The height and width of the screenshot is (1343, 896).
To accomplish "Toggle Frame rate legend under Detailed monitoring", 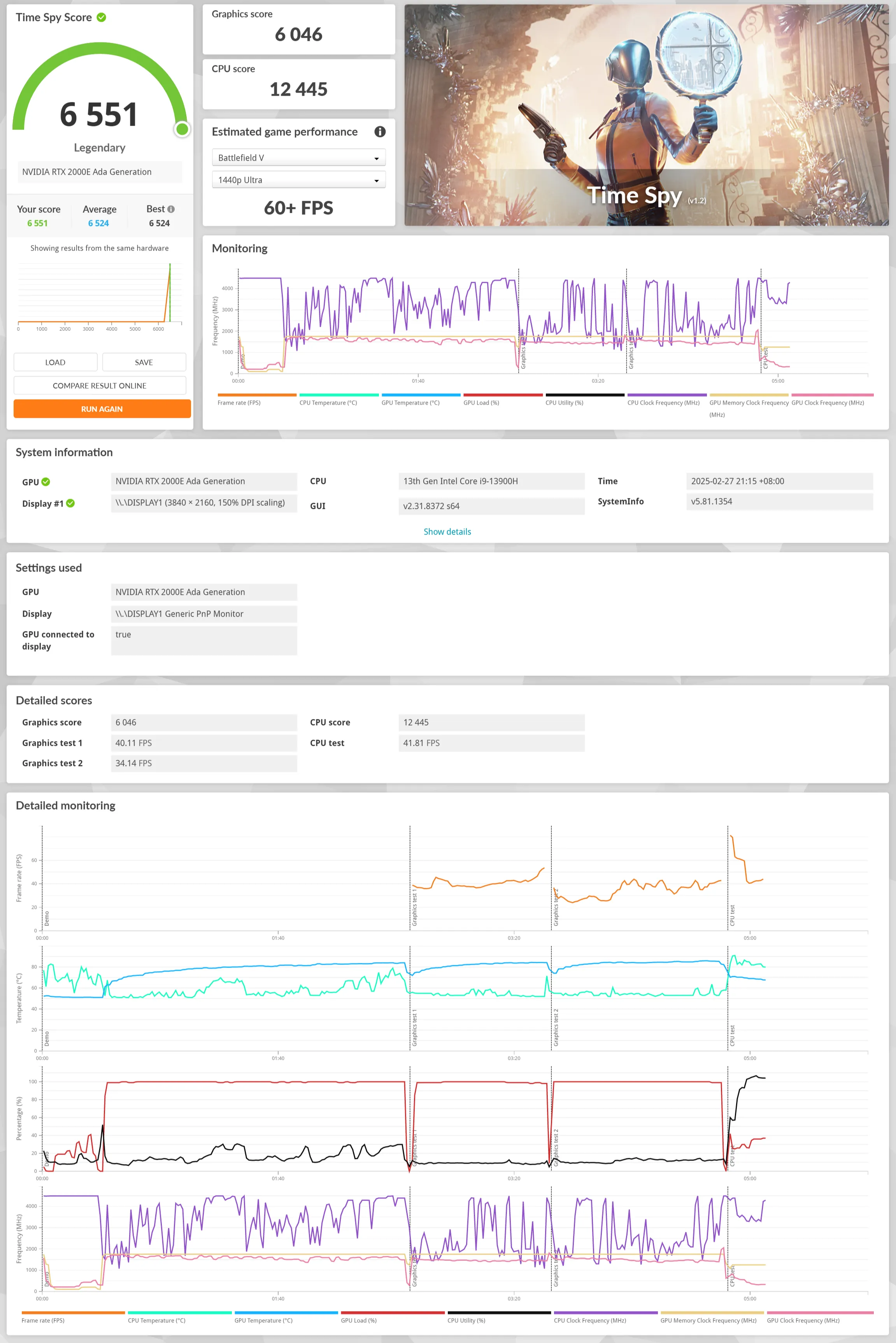I will [73, 1317].
